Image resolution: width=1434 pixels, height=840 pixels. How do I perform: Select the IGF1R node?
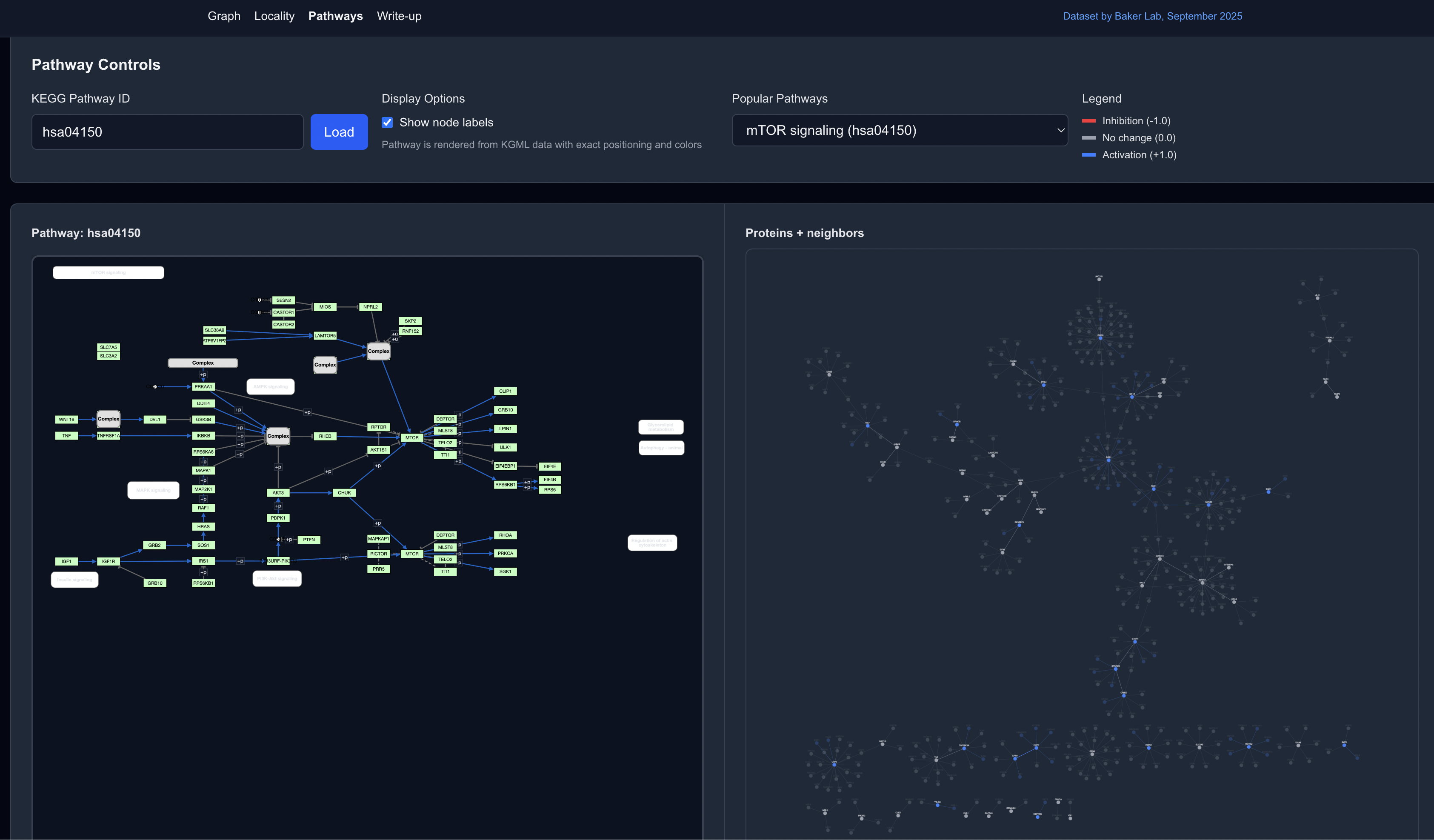[108, 561]
